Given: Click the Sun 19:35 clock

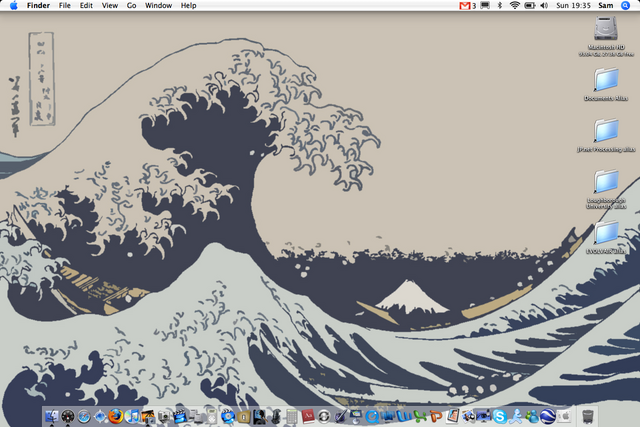Looking at the screenshot, I should 573,5.
